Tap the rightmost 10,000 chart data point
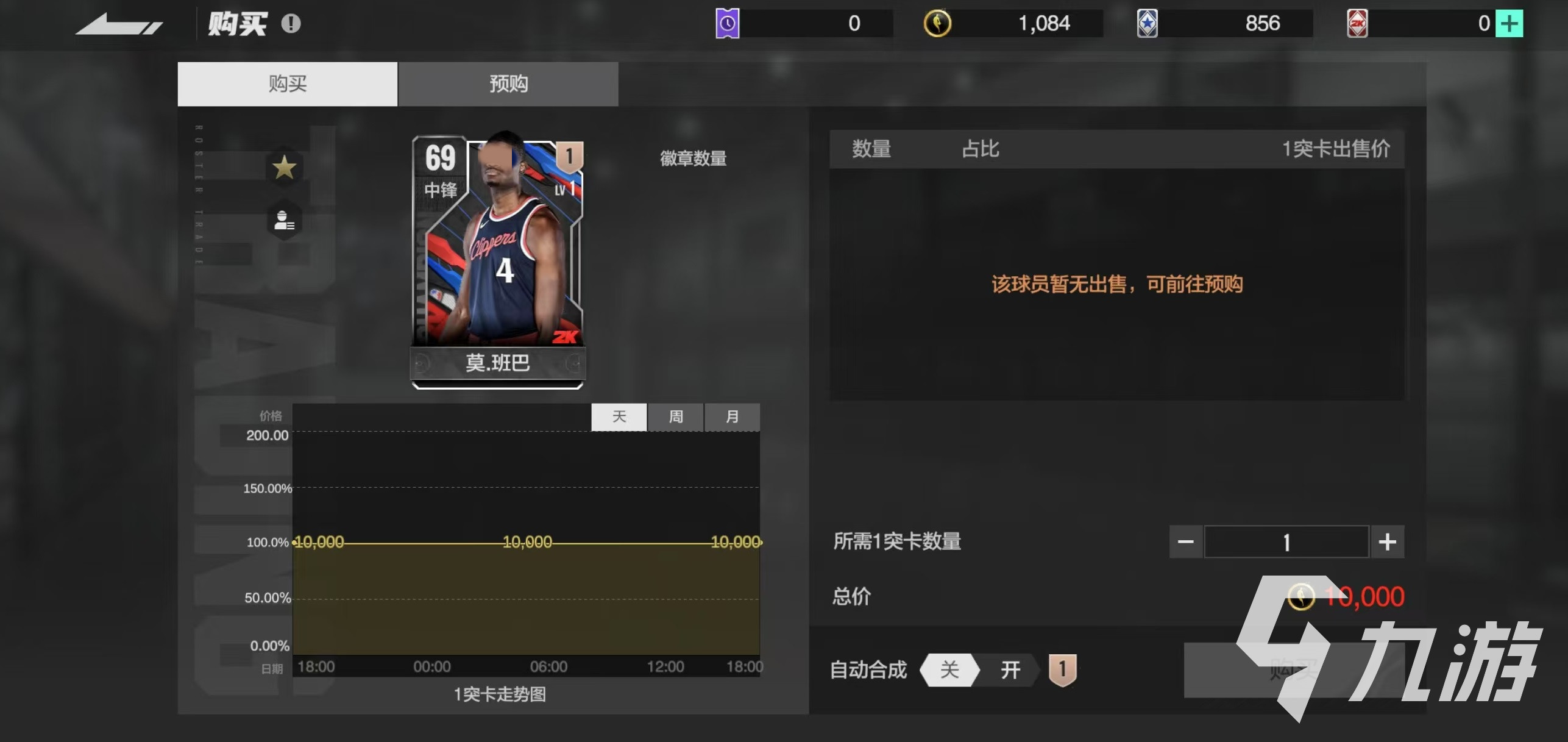Image resolution: width=1568 pixels, height=742 pixels. click(736, 542)
